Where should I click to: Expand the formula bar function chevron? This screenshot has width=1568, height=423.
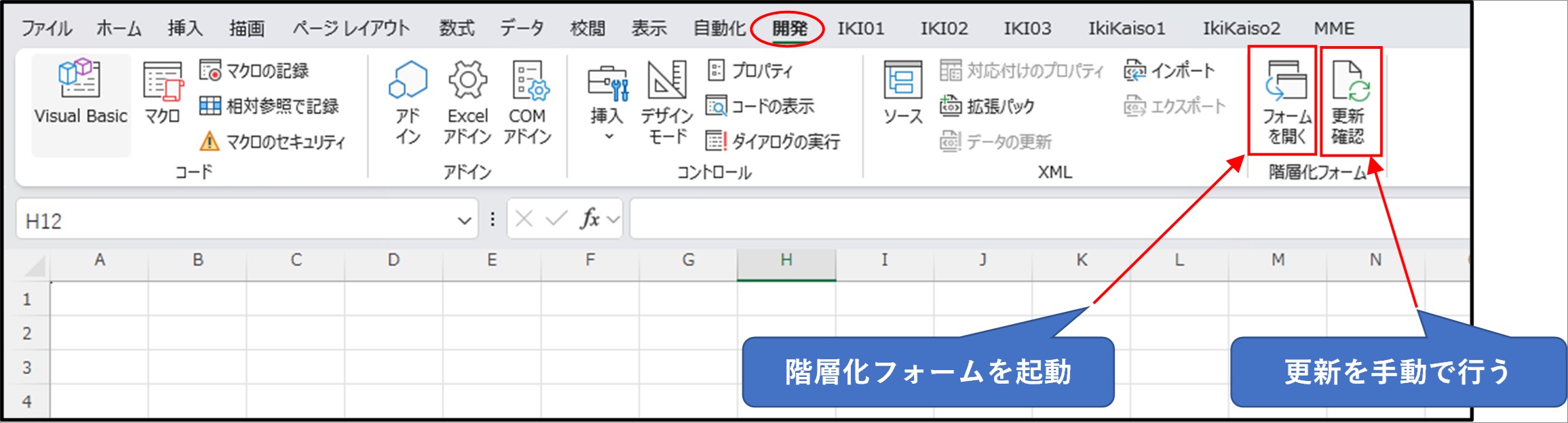(x=613, y=219)
